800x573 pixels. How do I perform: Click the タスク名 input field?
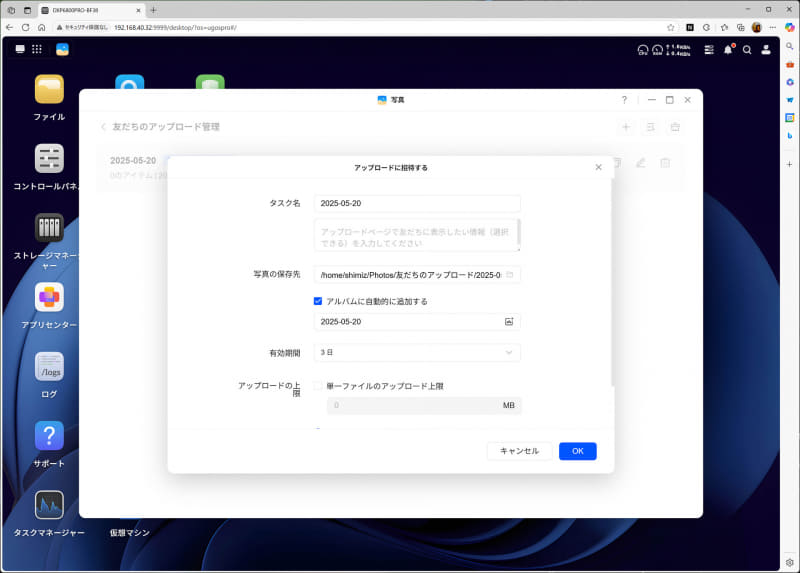417,203
